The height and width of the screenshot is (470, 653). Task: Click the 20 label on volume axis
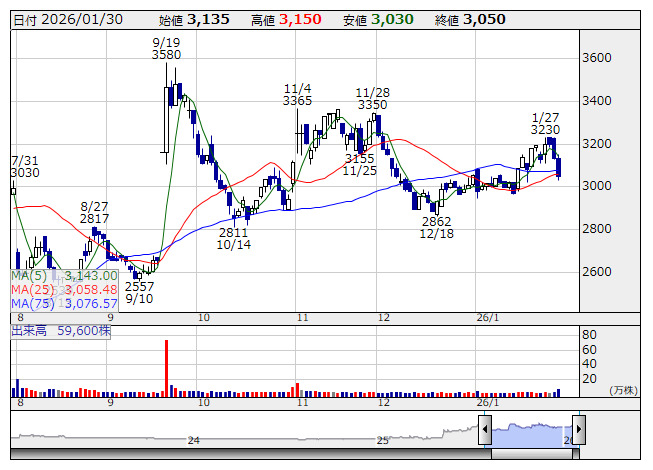589,378
